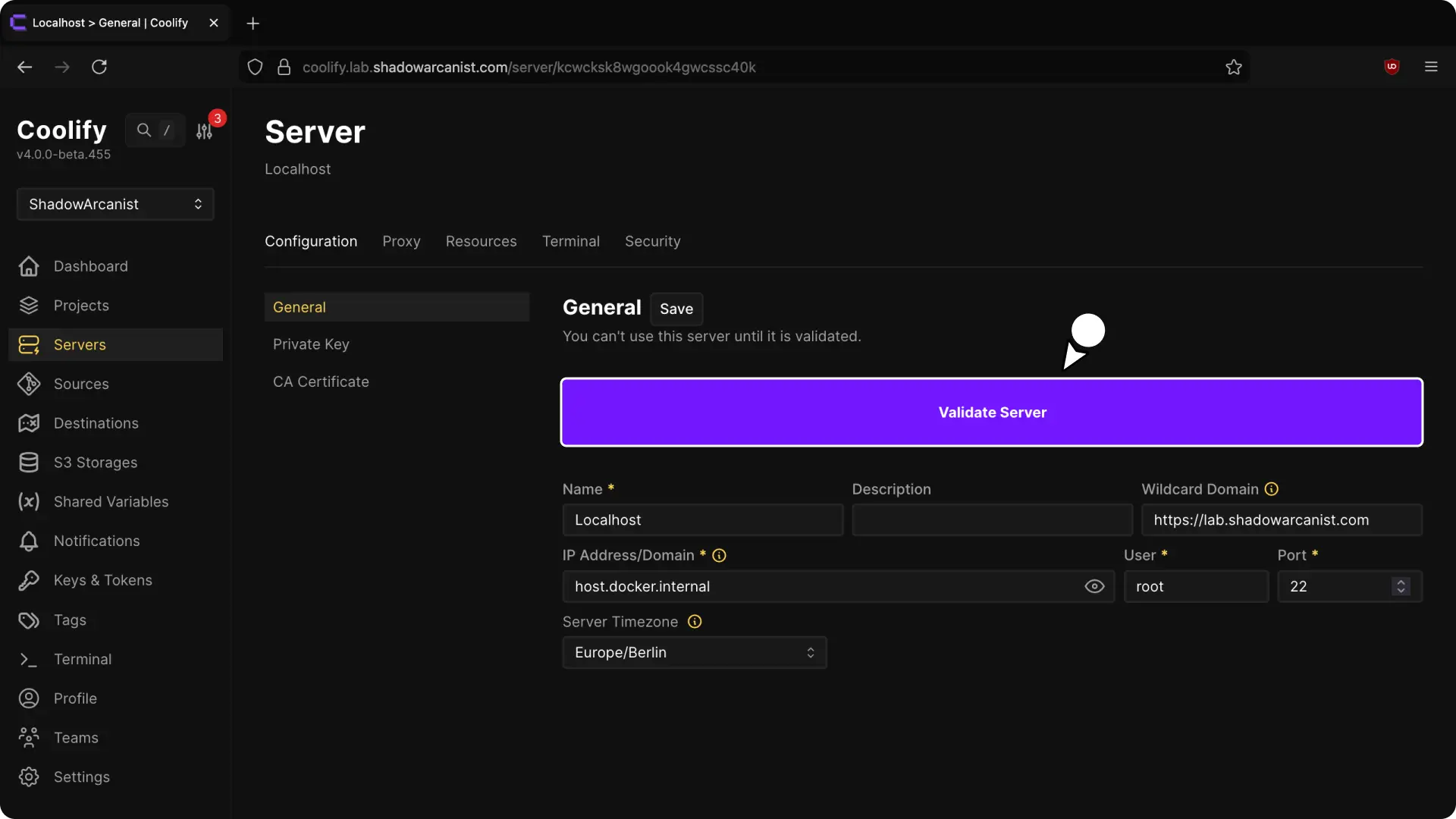Open the ShadowArcanist team selector
The image size is (1456, 819).
[115, 203]
